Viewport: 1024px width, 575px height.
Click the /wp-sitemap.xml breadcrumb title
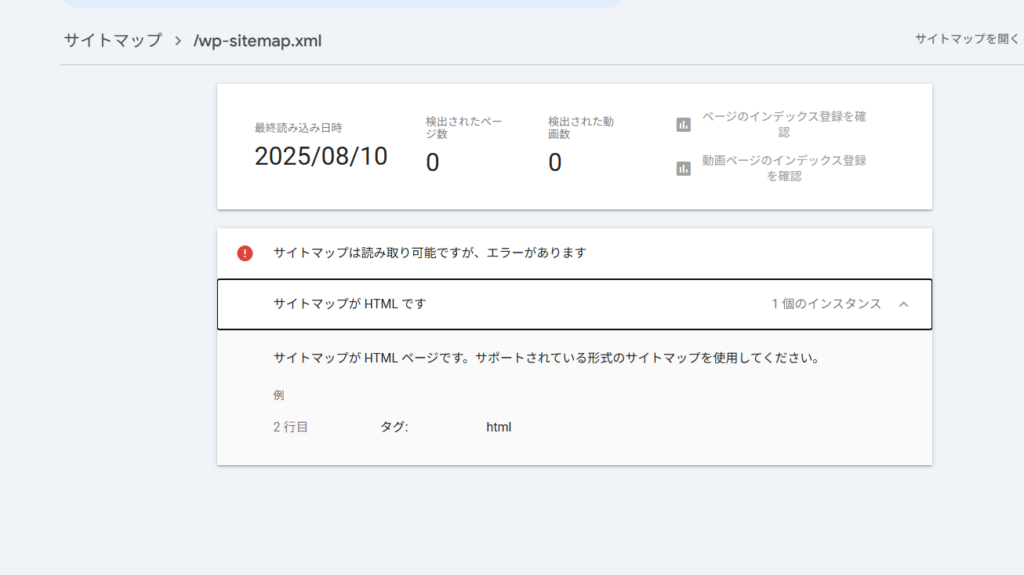(x=257, y=41)
